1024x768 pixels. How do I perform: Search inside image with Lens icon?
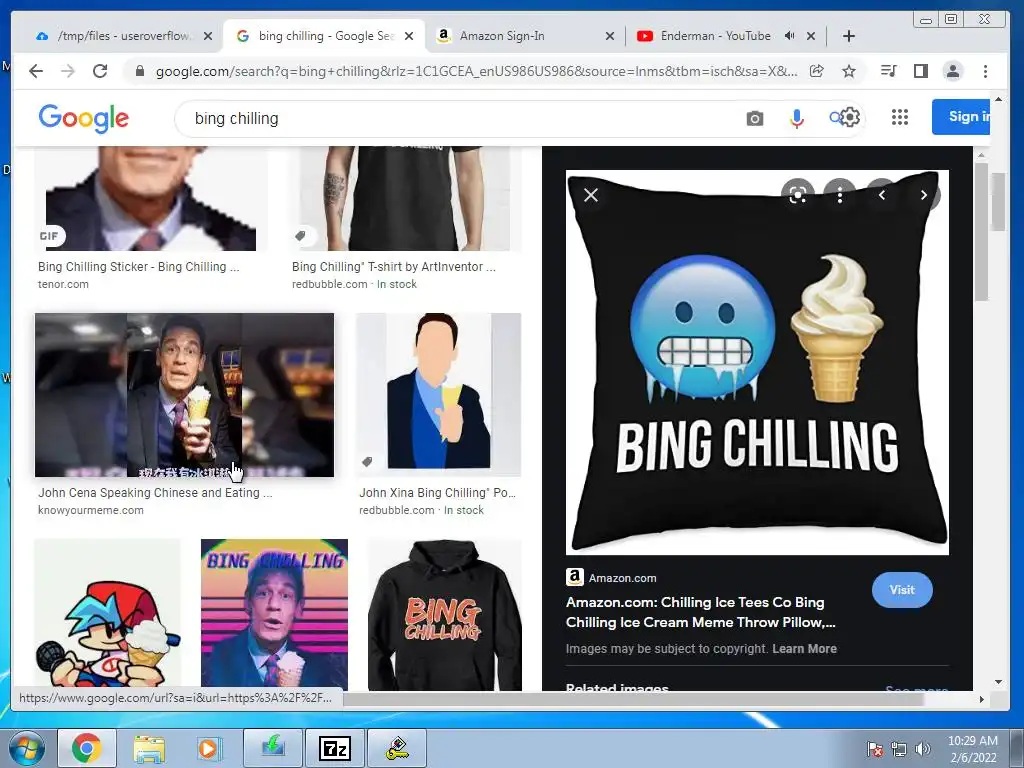click(x=797, y=195)
